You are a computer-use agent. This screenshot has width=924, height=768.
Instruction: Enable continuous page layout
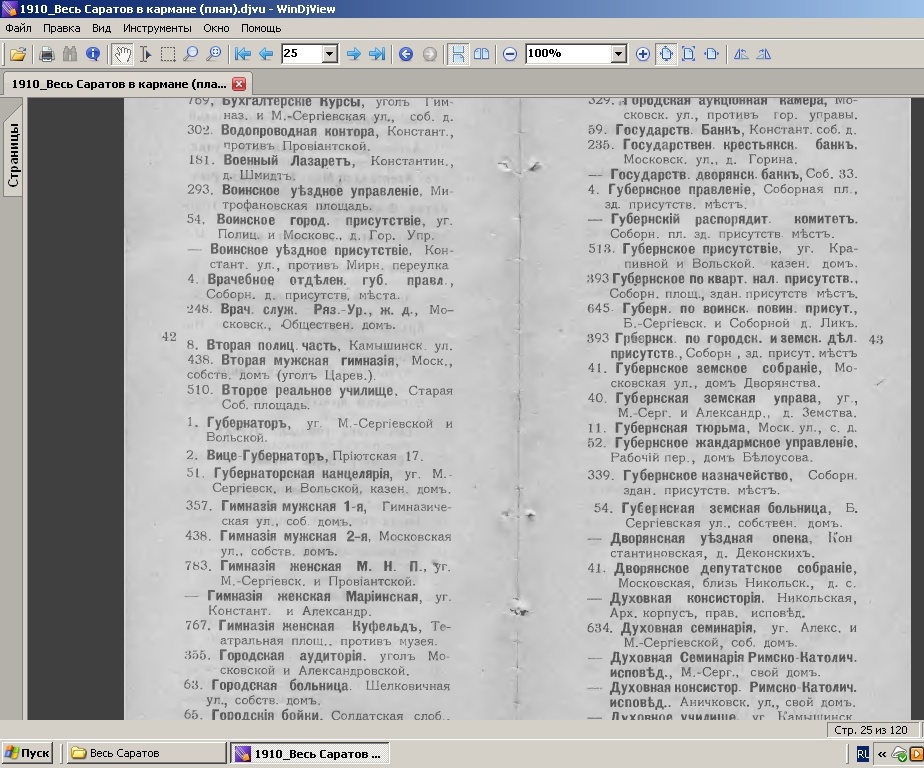[457, 54]
